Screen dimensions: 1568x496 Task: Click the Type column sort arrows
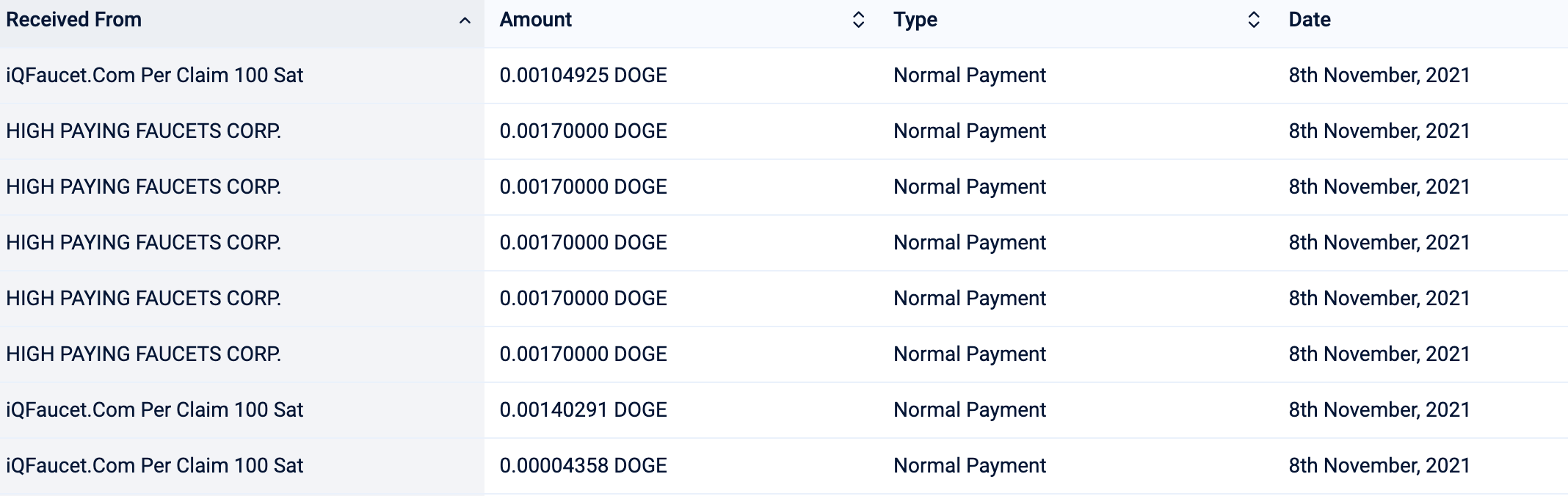pyautogui.click(x=1254, y=20)
